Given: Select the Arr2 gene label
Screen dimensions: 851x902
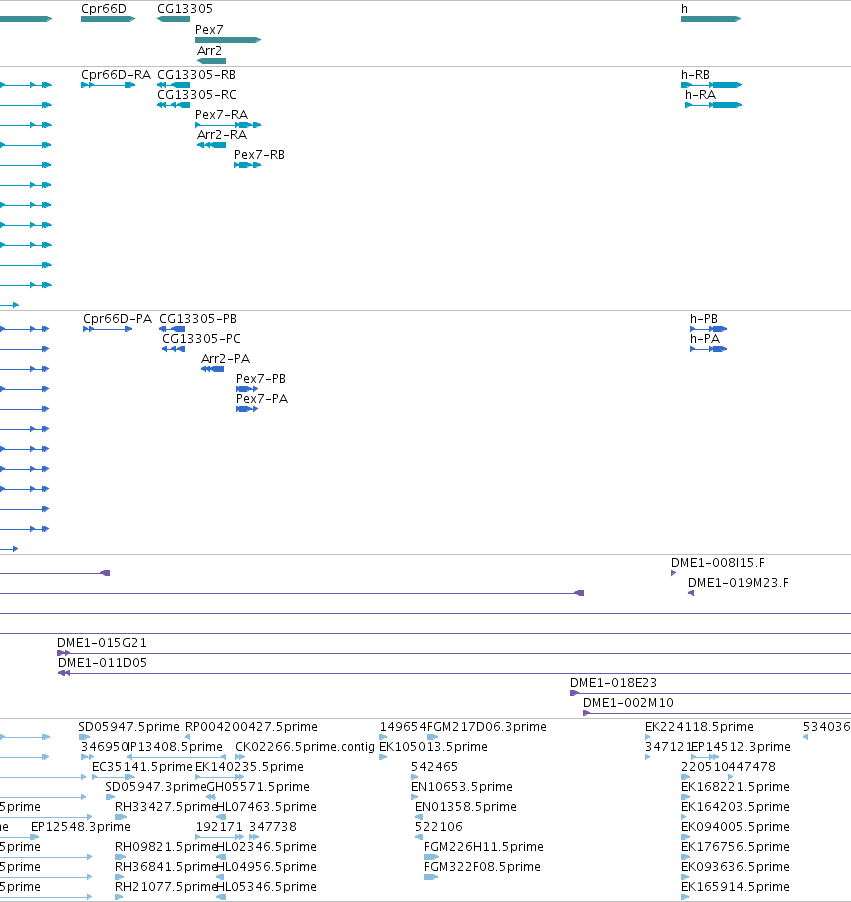Looking at the screenshot, I should [x=209, y=51].
